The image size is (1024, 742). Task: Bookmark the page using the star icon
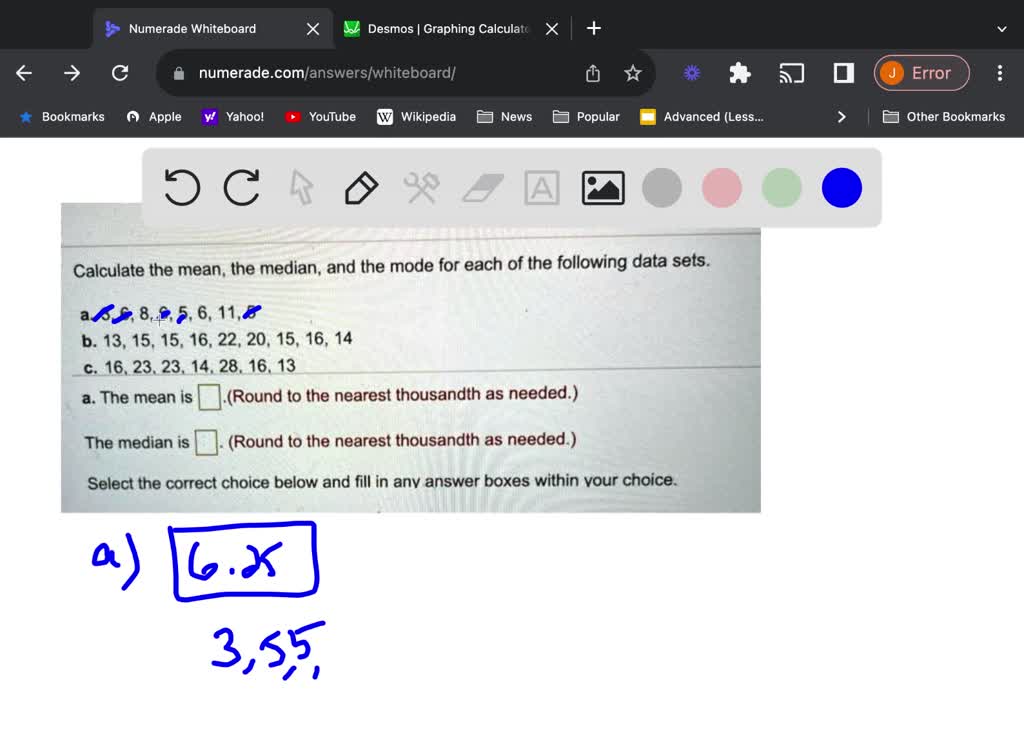click(632, 72)
